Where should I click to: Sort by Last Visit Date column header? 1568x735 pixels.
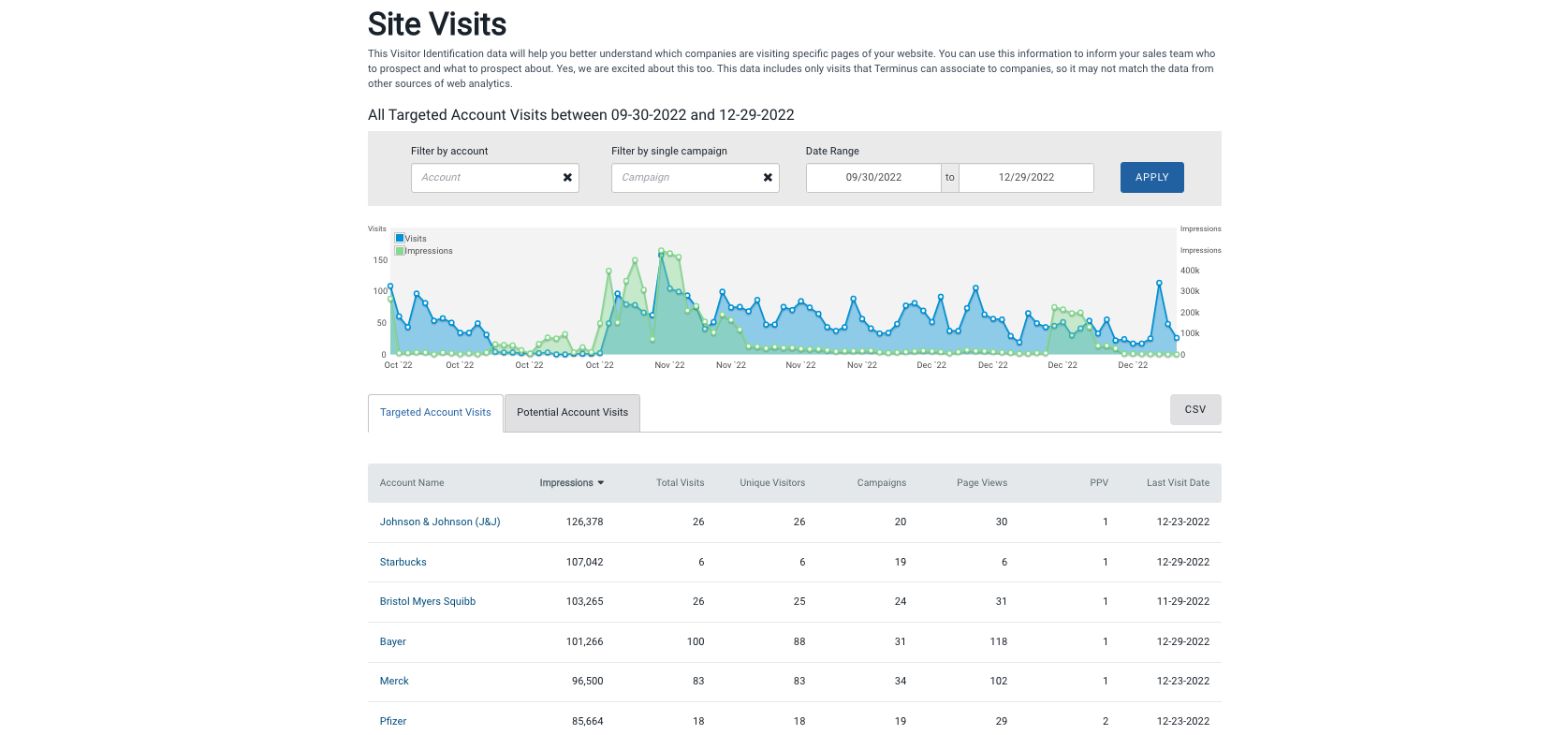point(1178,483)
